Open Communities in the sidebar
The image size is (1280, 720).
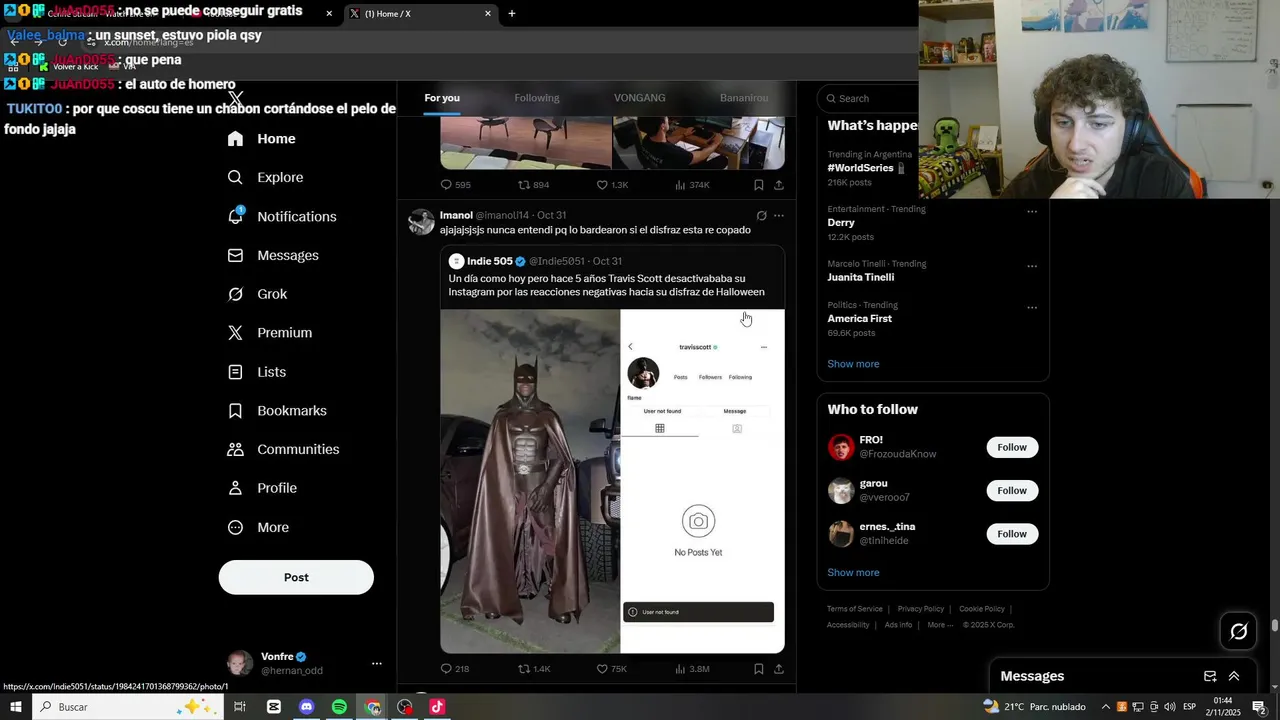click(283, 449)
